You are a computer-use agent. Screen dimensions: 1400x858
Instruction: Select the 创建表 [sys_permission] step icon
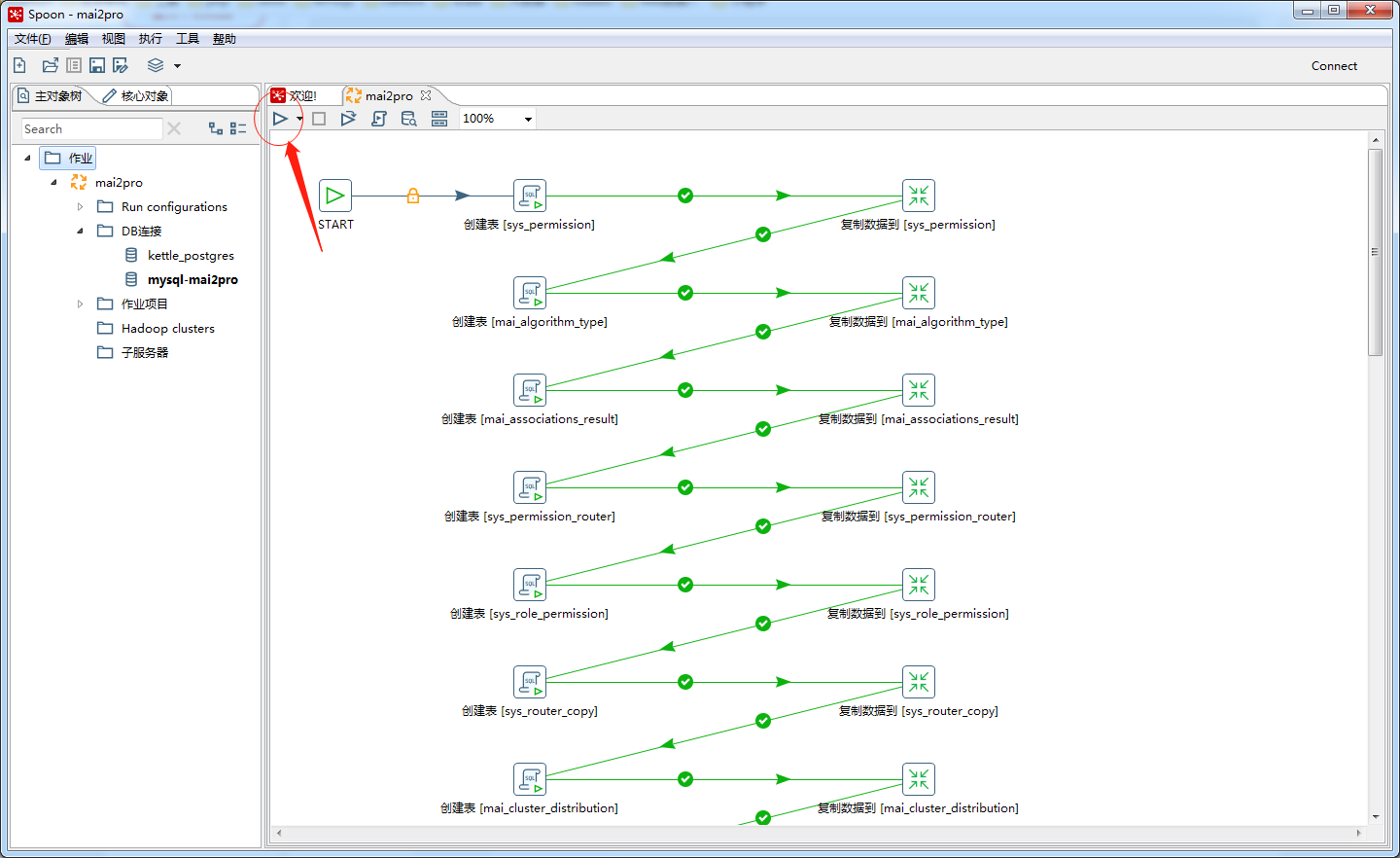click(x=530, y=195)
